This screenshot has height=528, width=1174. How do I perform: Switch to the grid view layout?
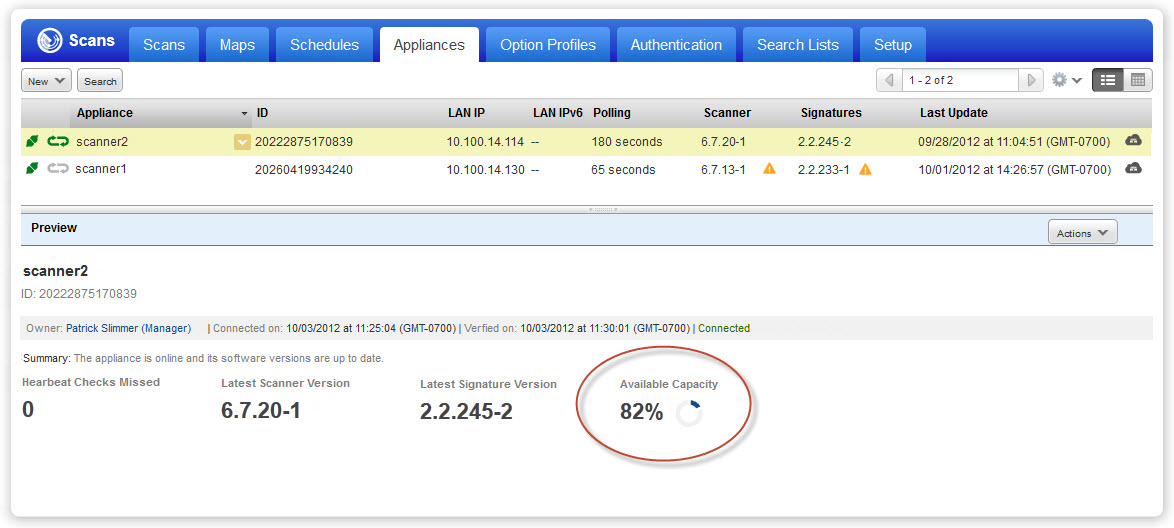pos(1137,80)
